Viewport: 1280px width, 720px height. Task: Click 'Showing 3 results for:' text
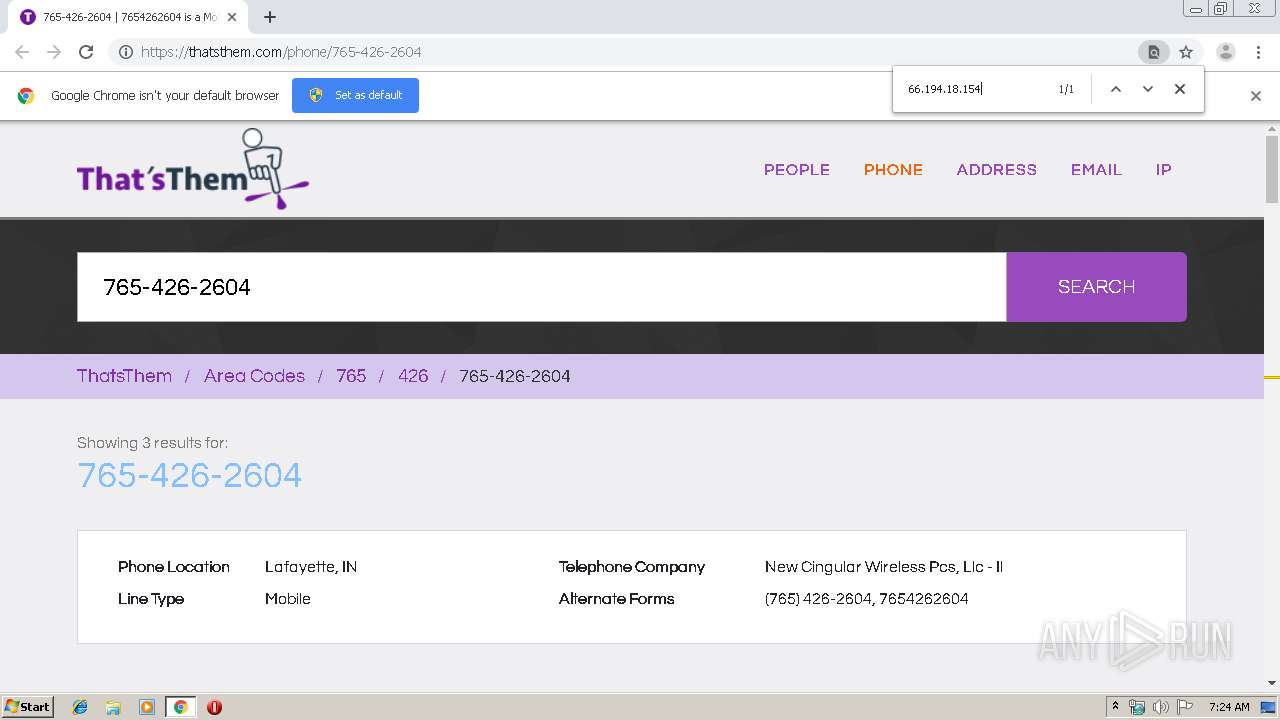(152, 443)
